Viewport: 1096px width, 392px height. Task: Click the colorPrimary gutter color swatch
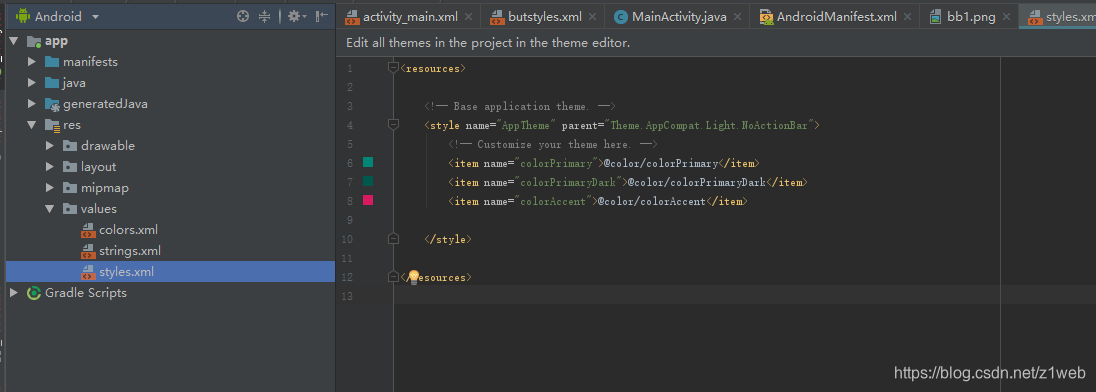click(x=368, y=162)
